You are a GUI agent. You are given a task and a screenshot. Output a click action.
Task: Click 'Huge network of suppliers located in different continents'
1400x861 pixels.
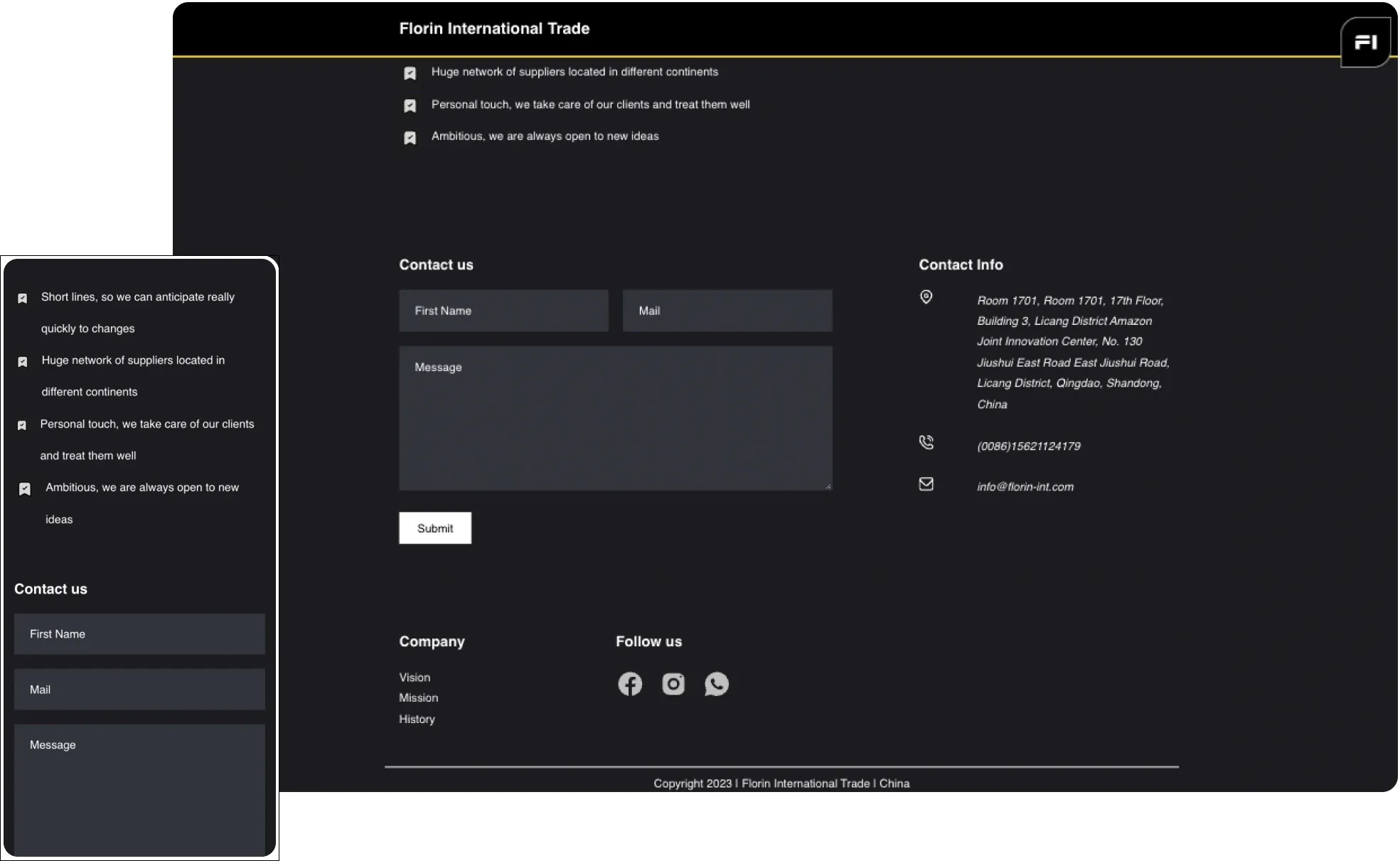click(x=575, y=72)
